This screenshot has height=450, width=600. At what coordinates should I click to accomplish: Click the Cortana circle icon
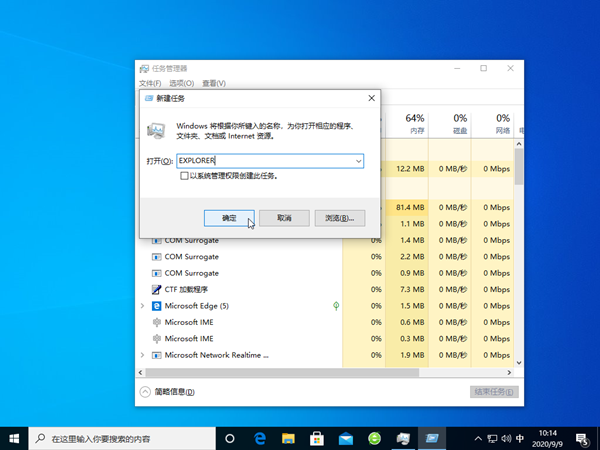230,439
